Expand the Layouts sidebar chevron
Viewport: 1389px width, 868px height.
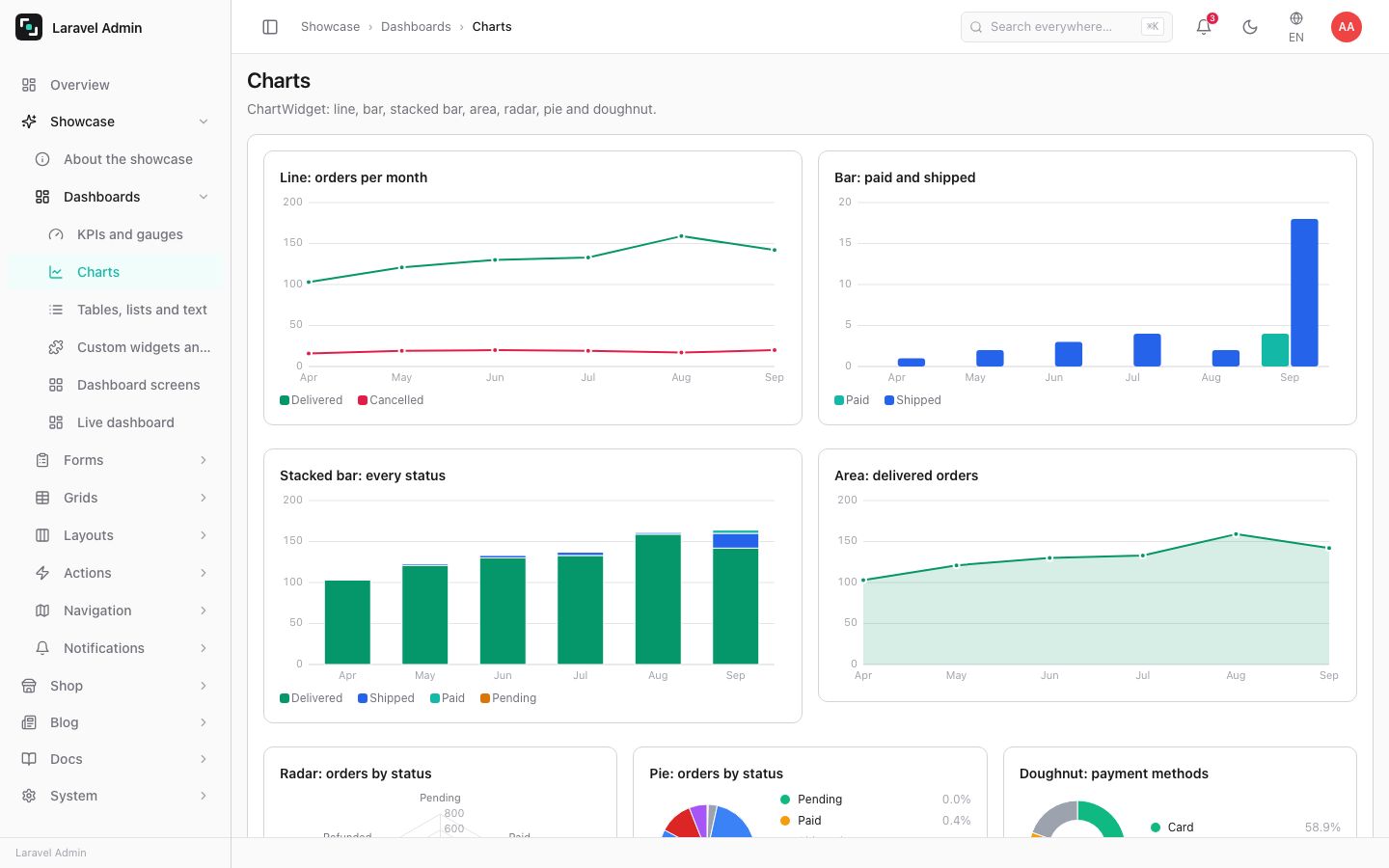(x=204, y=535)
